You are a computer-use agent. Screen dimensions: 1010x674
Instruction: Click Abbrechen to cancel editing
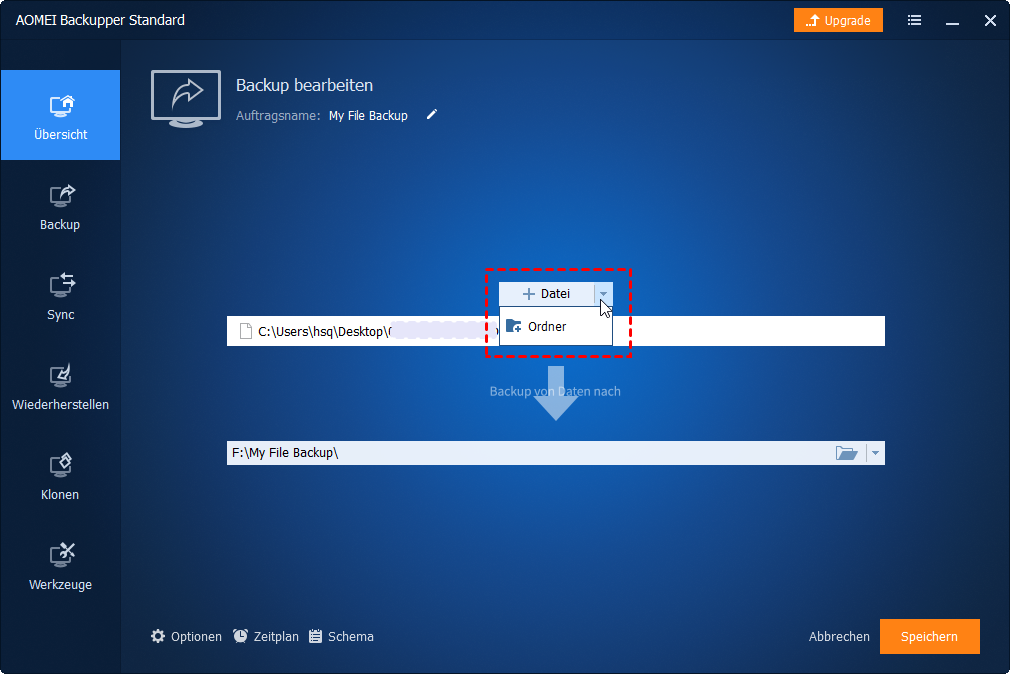click(839, 637)
